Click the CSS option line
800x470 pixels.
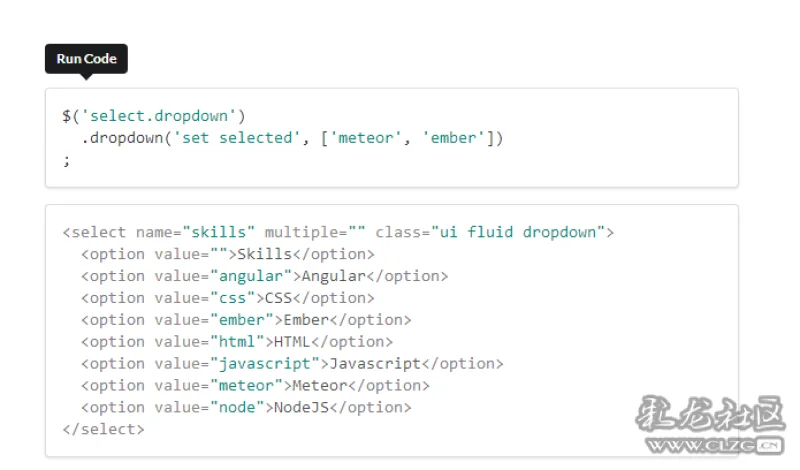[228, 298]
